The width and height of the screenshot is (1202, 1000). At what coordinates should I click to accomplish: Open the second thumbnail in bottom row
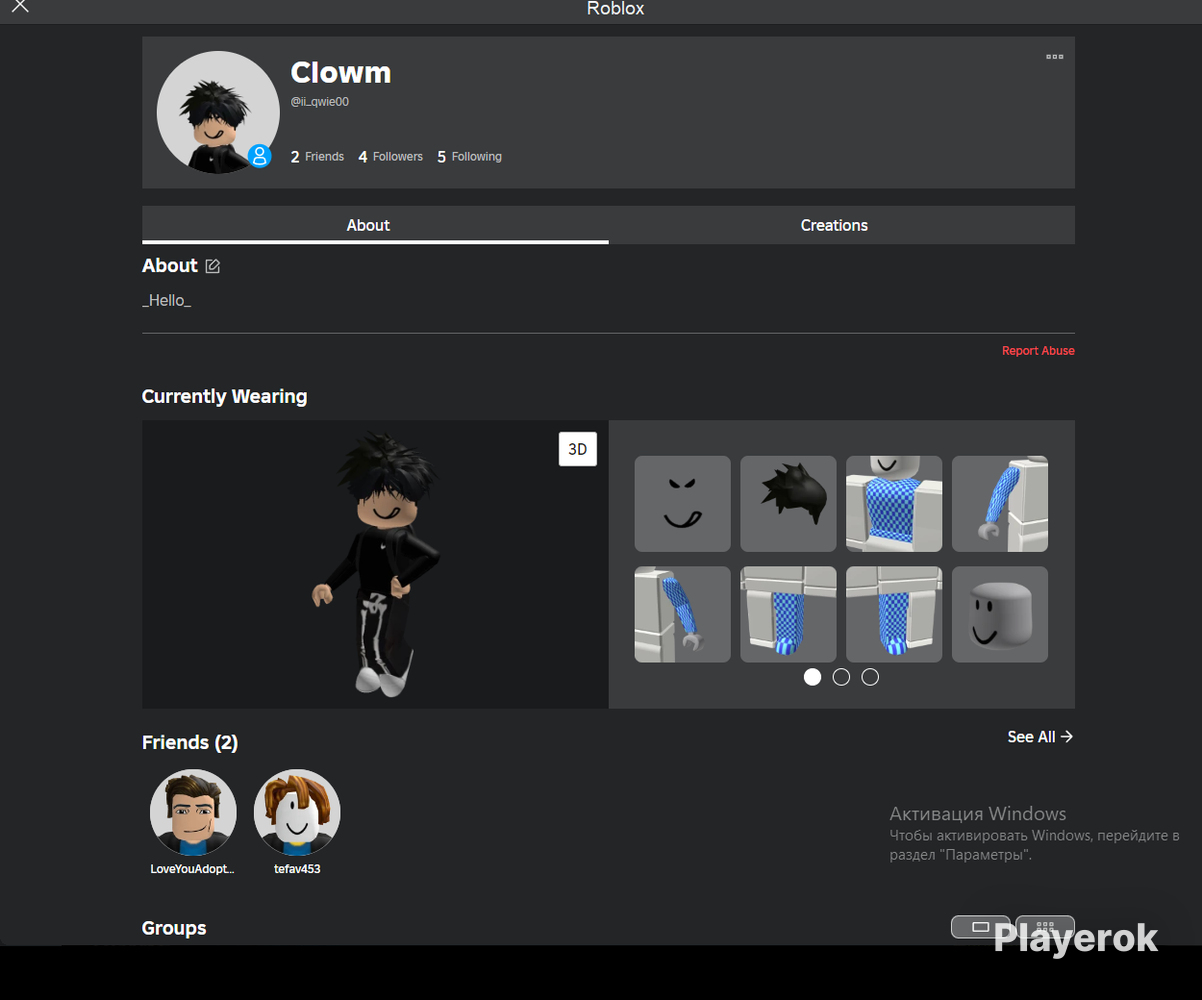coord(788,614)
